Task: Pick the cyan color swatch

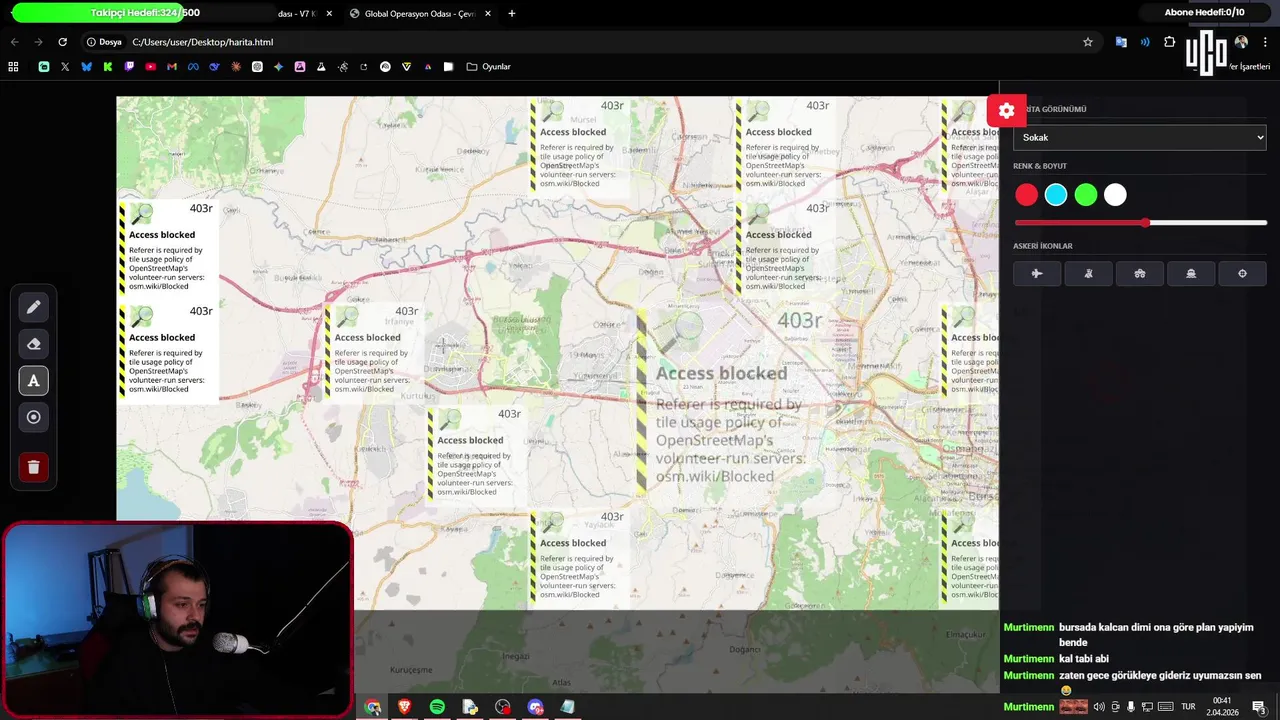Action: point(1056,195)
